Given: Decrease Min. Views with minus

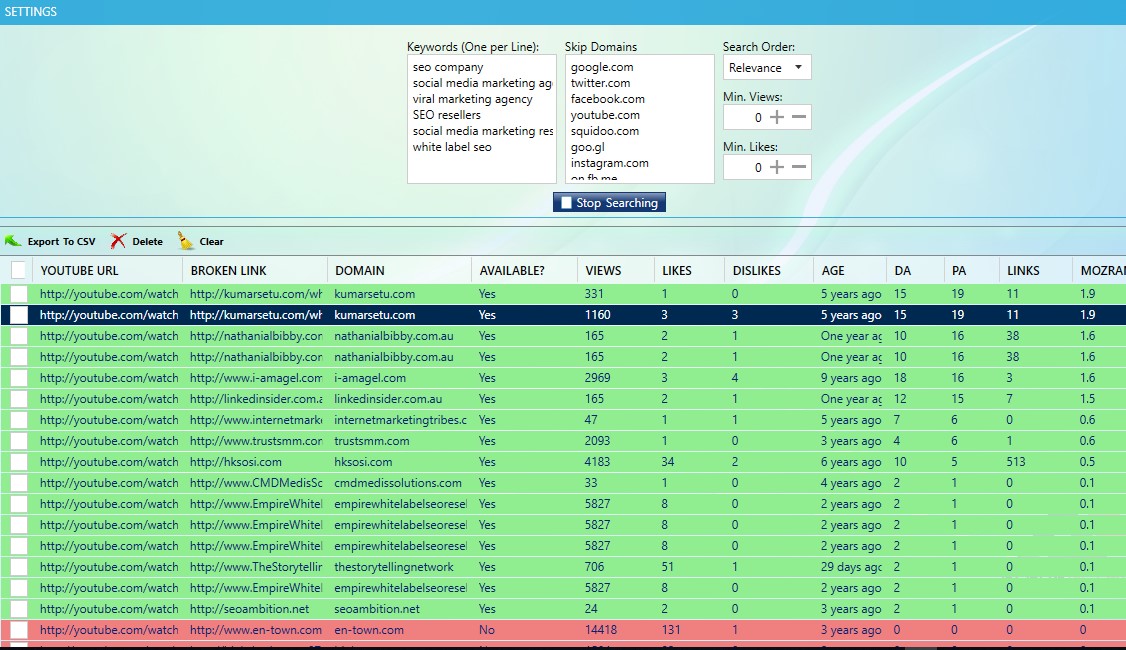Looking at the screenshot, I should pos(799,117).
